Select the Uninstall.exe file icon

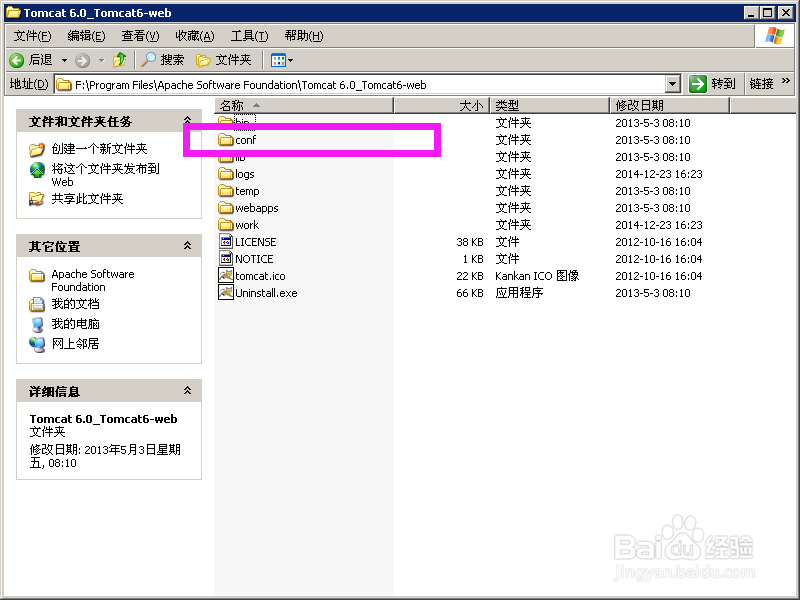click(226, 292)
